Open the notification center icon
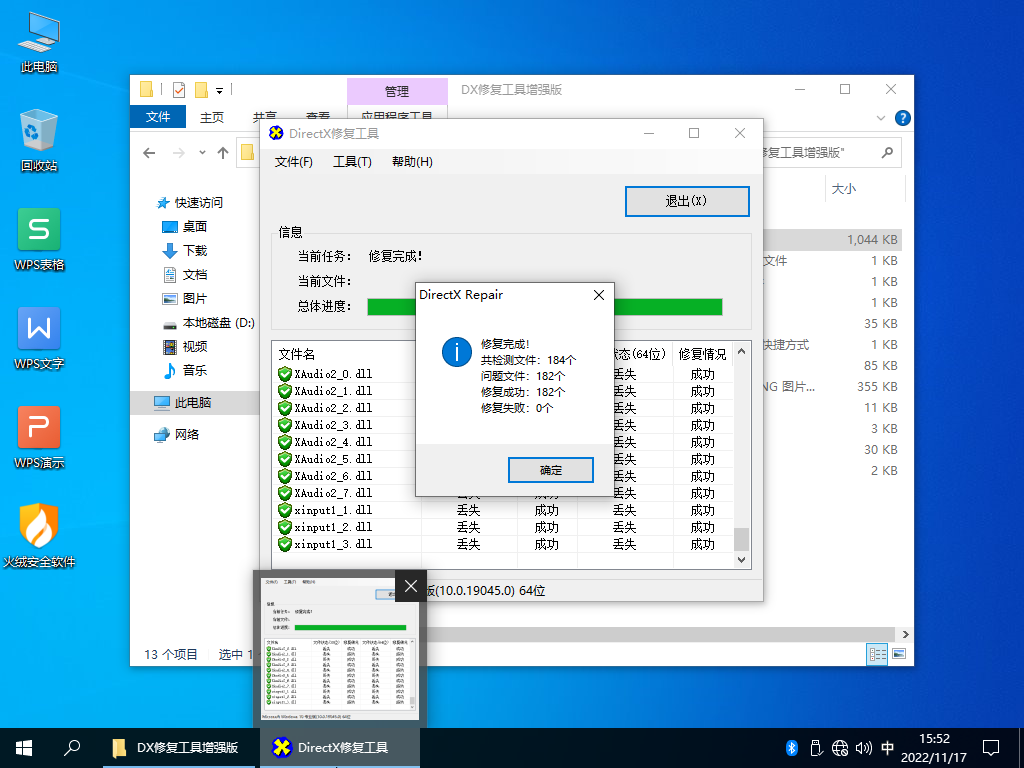This screenshot has height=768, width=1024. pos(991,748)
